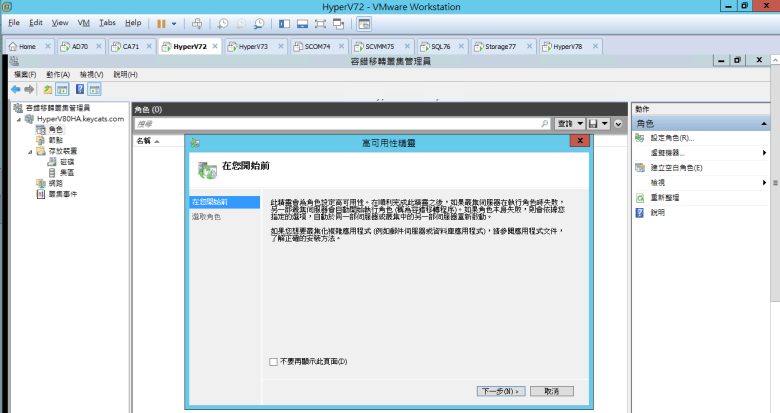Screen dimensions: 780x413
Task: Click the 搜尋 search field
Action: click(340, 123)
